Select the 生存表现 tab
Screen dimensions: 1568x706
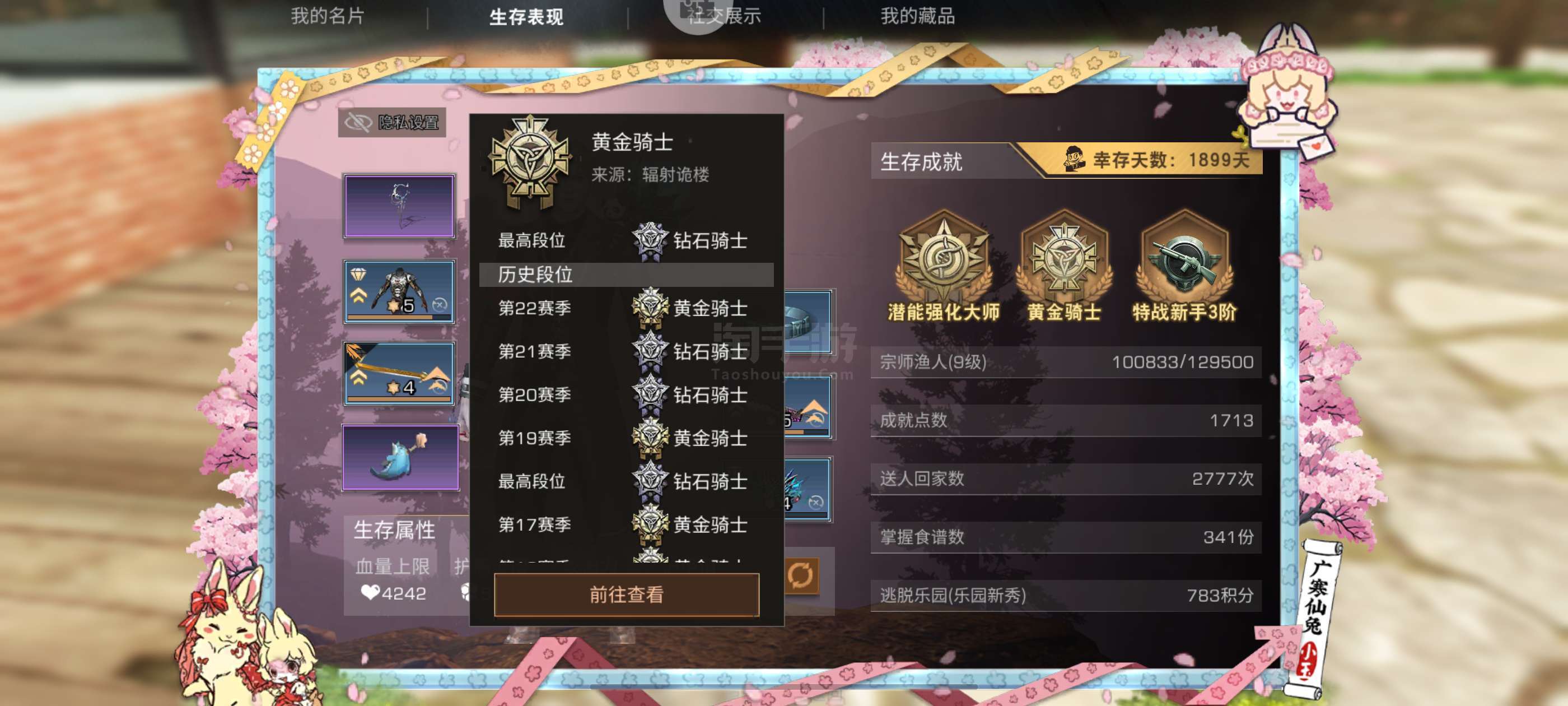point(526,16)
